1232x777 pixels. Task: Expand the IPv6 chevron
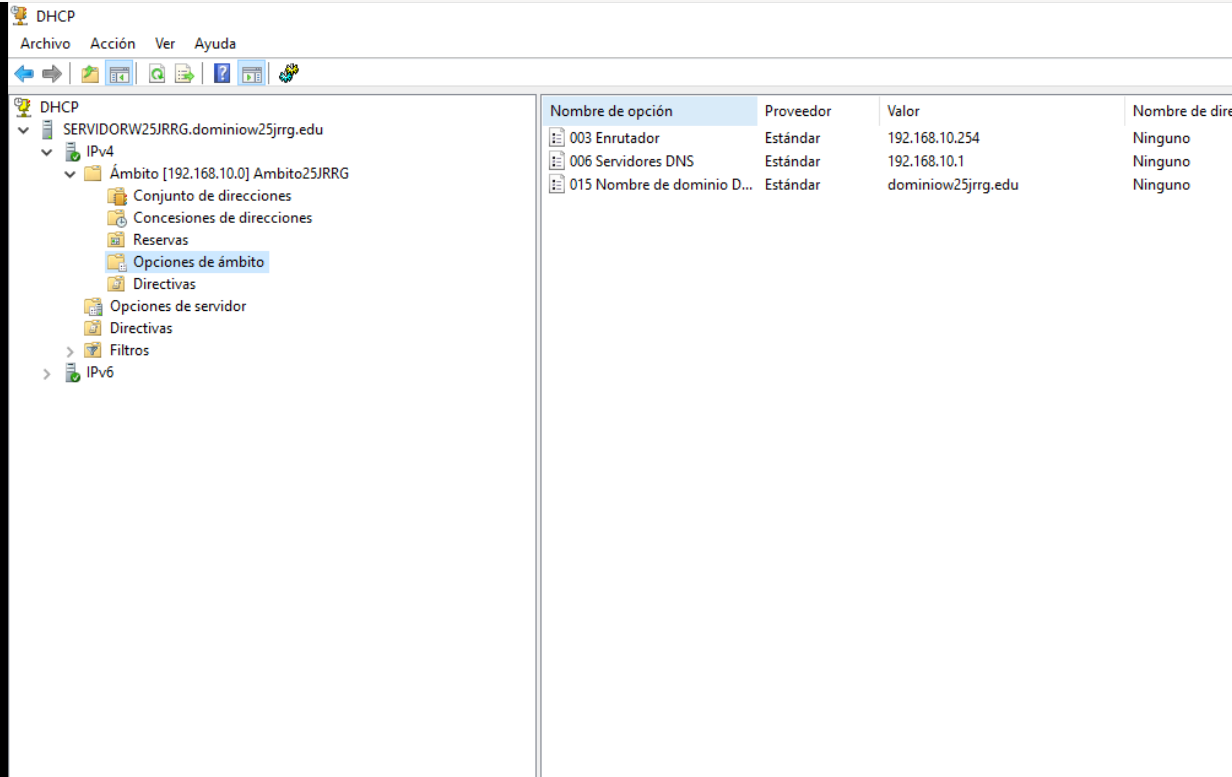click(x=46, y=374)
